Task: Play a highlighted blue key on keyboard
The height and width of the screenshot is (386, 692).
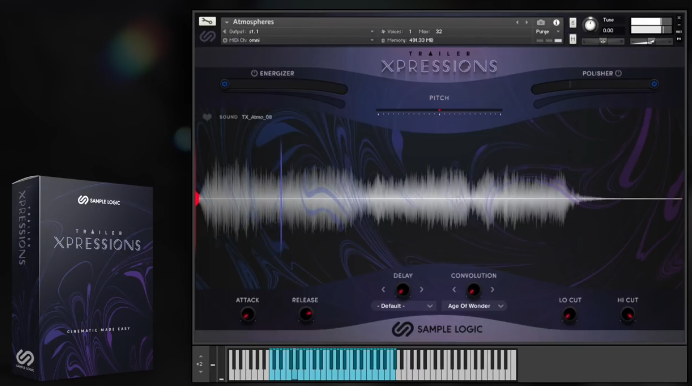Action: (333, 364)
